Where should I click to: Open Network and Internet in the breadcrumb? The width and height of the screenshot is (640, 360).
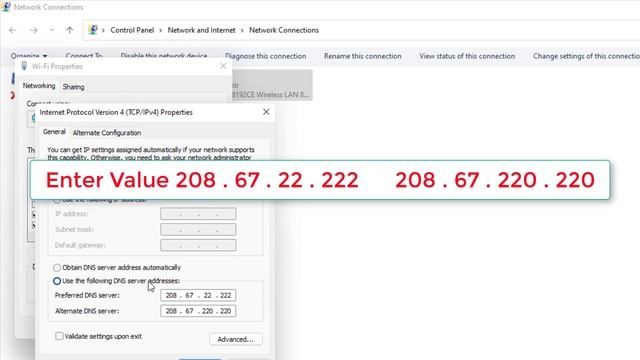pos(201,30)
